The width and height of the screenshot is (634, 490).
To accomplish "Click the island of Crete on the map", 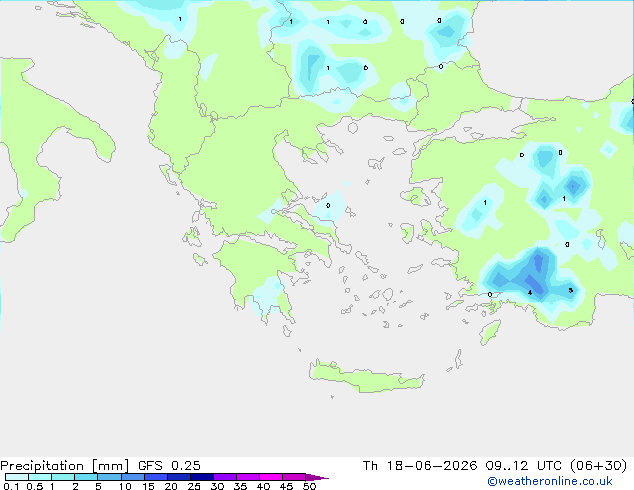I will coord(366,377).
